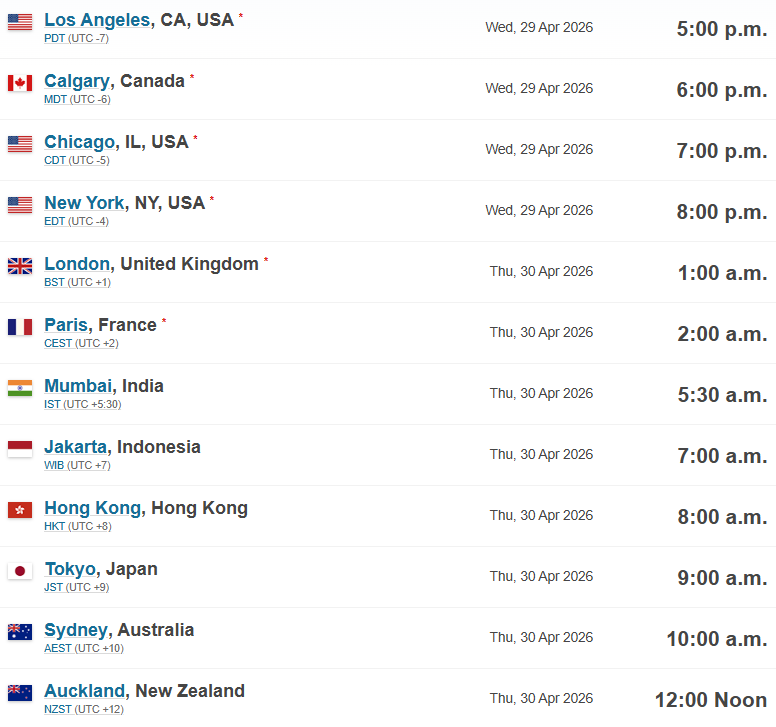
Task: Open the AEST (UTC +10) time zone link
Action: (x=84, y=648)
